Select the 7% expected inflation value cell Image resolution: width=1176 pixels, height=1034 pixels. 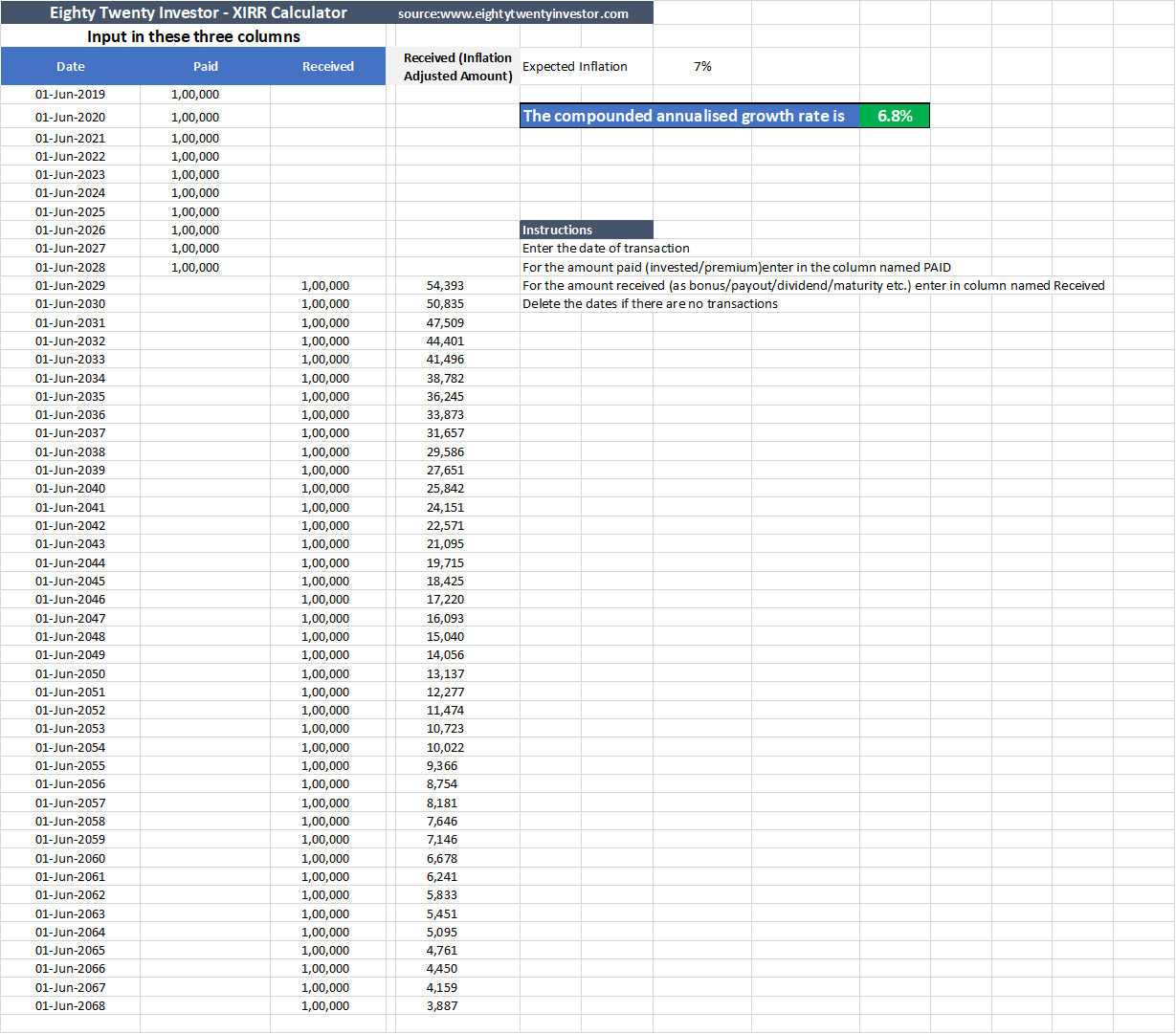[702, 67]
